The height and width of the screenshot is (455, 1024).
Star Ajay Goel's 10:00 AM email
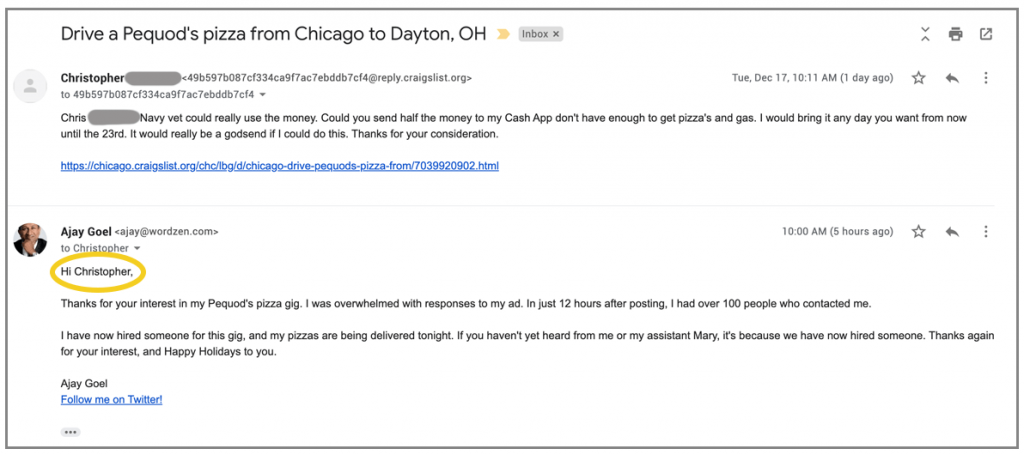919,232
